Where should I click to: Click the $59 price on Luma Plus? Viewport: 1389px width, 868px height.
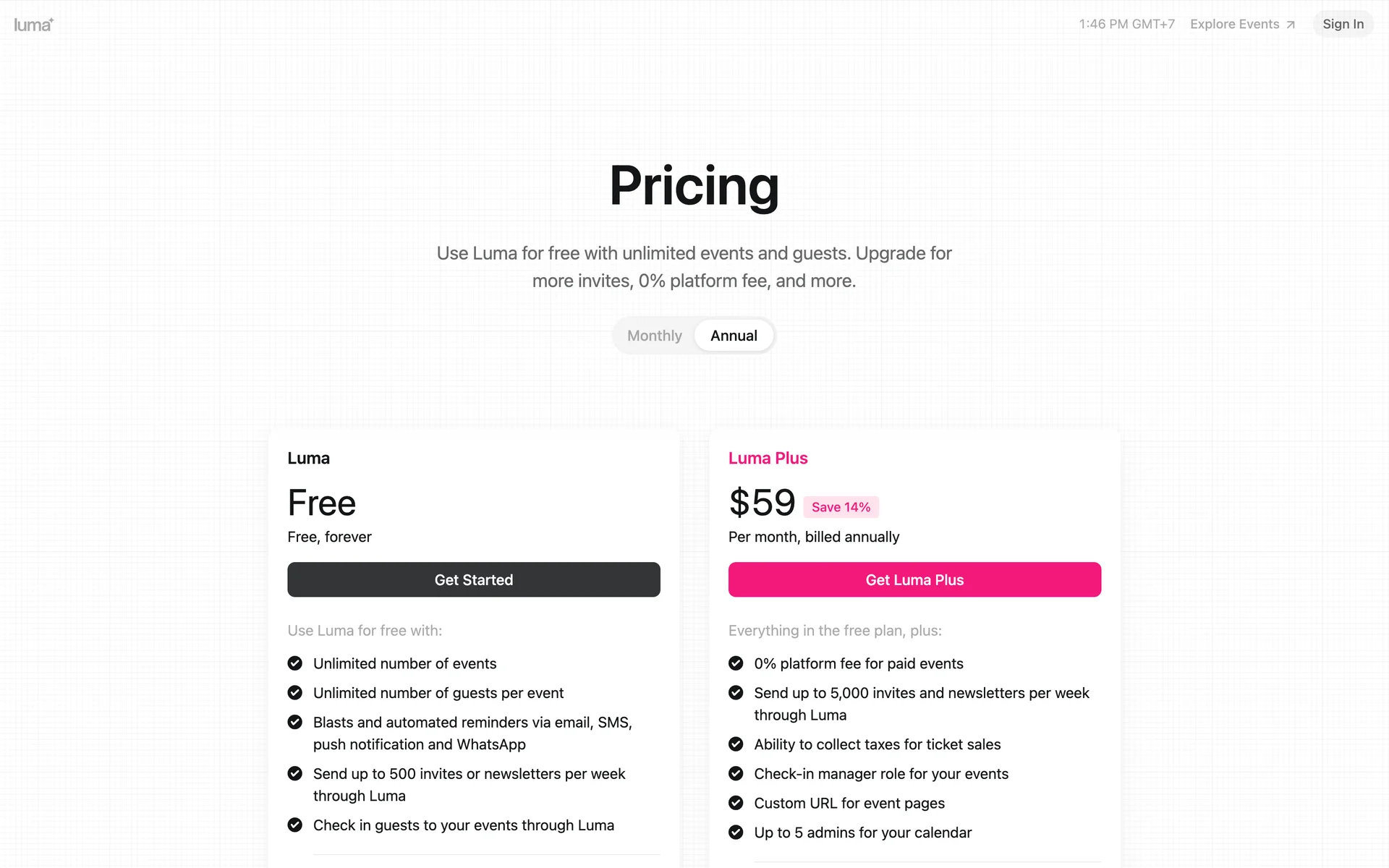click(x=762, y=503)
